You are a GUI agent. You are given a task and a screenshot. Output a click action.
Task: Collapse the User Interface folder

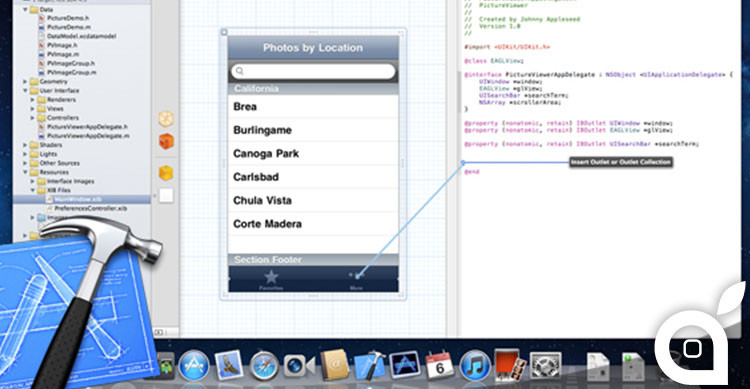pos(25,90)
